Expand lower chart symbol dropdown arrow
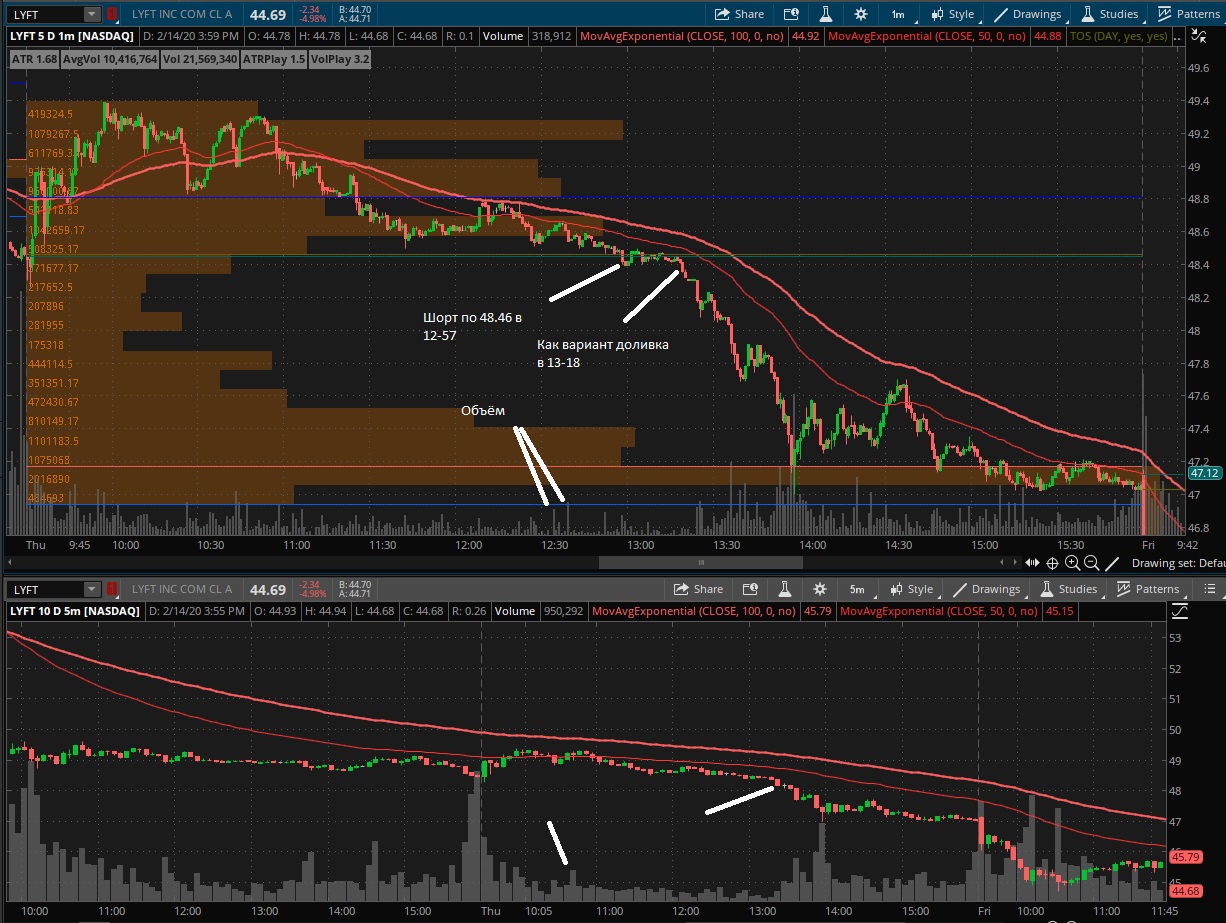The image size is (1226, 923). point(92,589)
